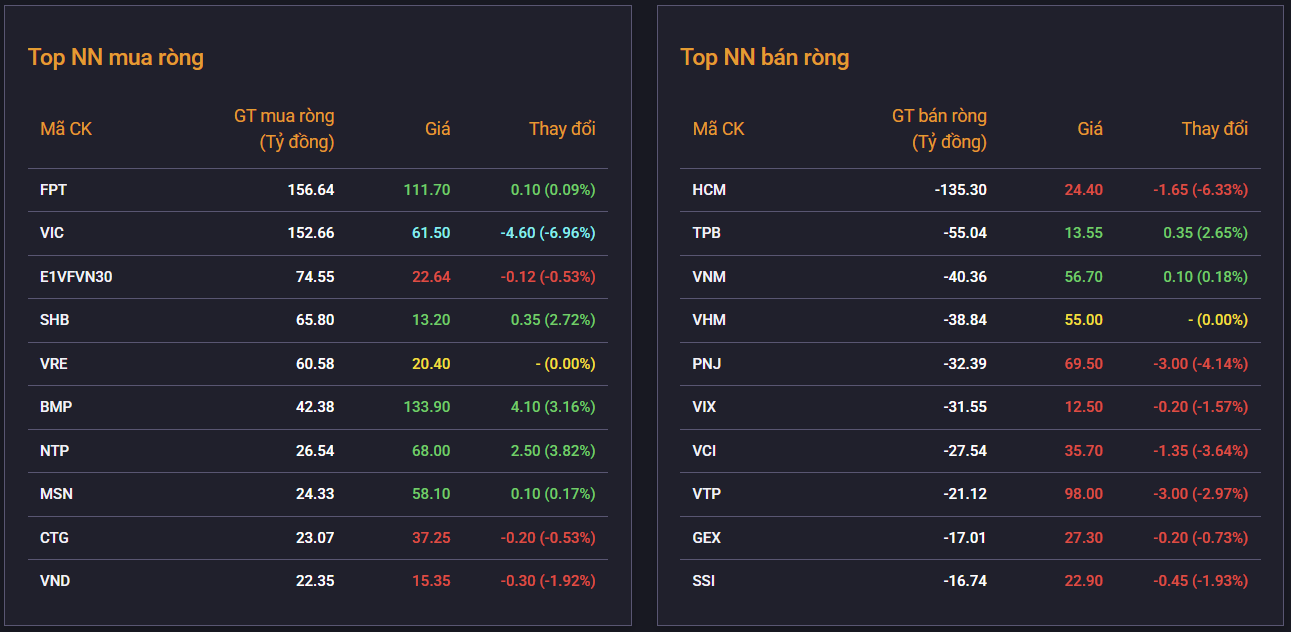Click SSI change -0.45 (-1.93%)
Viewport: 1291px width, 632px height.
click(x=1200, y=581)
